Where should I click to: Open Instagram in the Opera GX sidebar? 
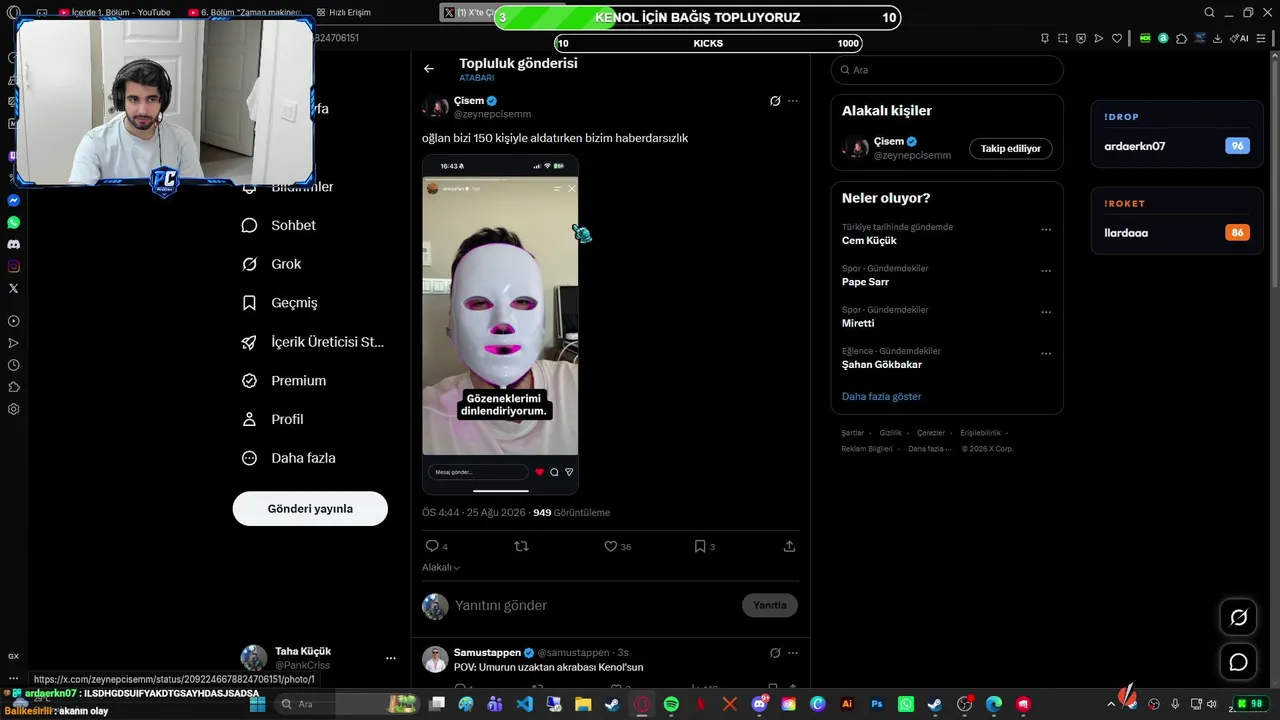coord(13,266)
